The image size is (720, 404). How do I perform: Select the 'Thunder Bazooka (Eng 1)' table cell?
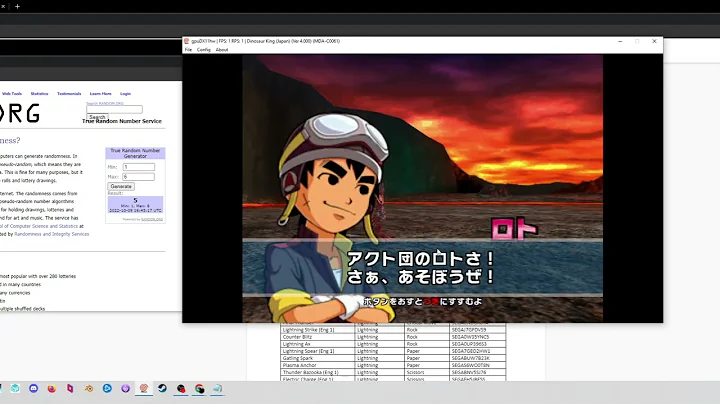[x=317, y=372]
